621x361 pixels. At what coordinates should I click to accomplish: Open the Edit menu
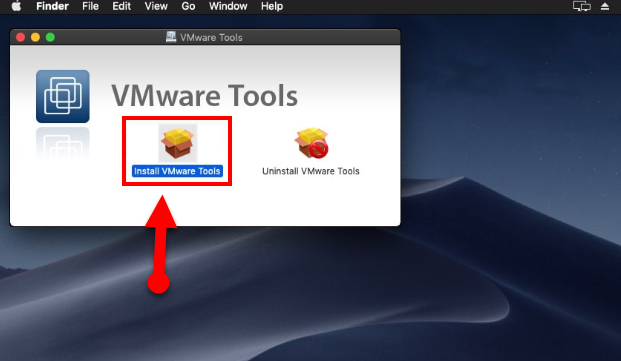(x=121, y=6)
